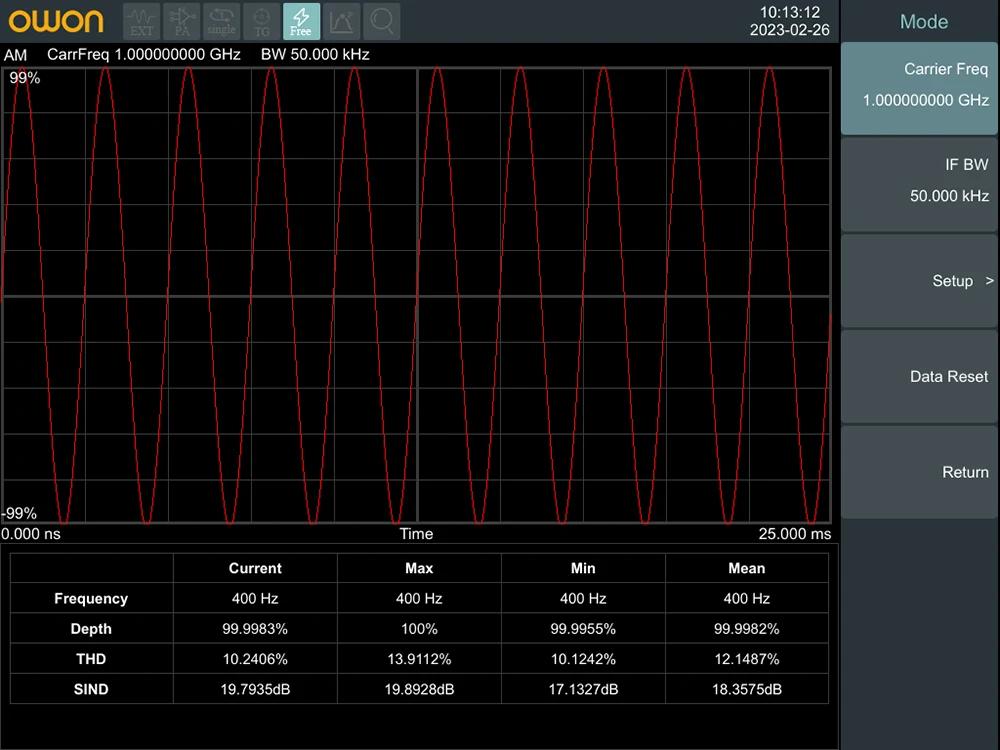Click the AM mode label

tap(16, 54)
